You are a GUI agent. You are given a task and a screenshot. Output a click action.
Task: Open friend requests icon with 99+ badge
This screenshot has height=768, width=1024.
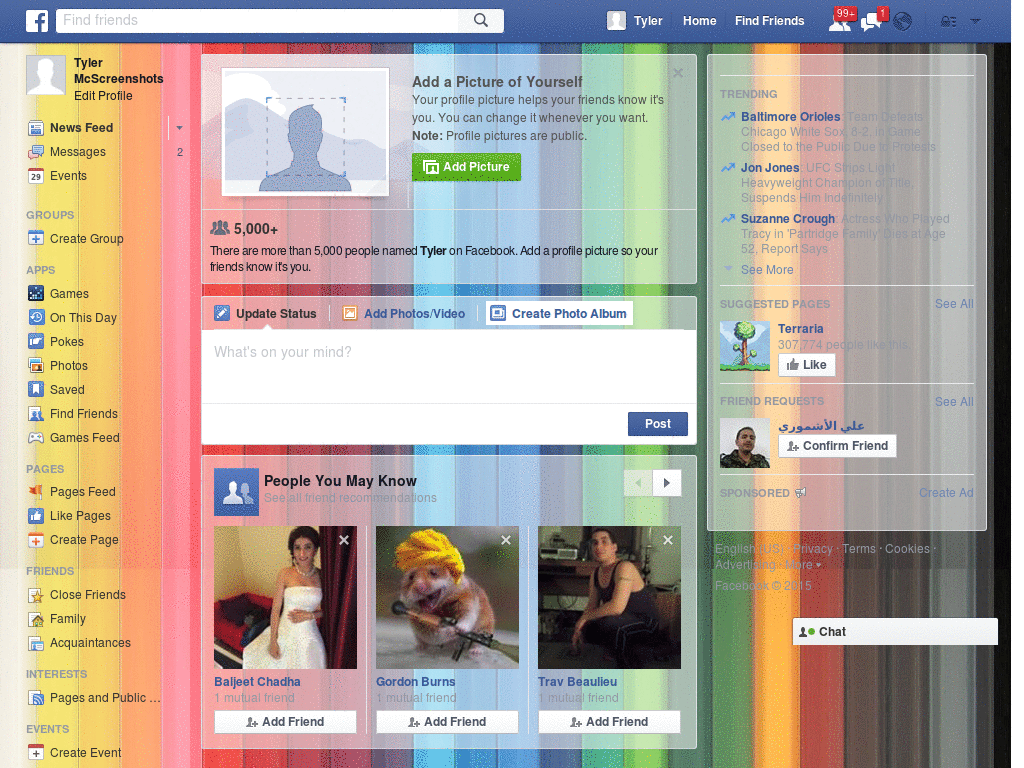840,21
